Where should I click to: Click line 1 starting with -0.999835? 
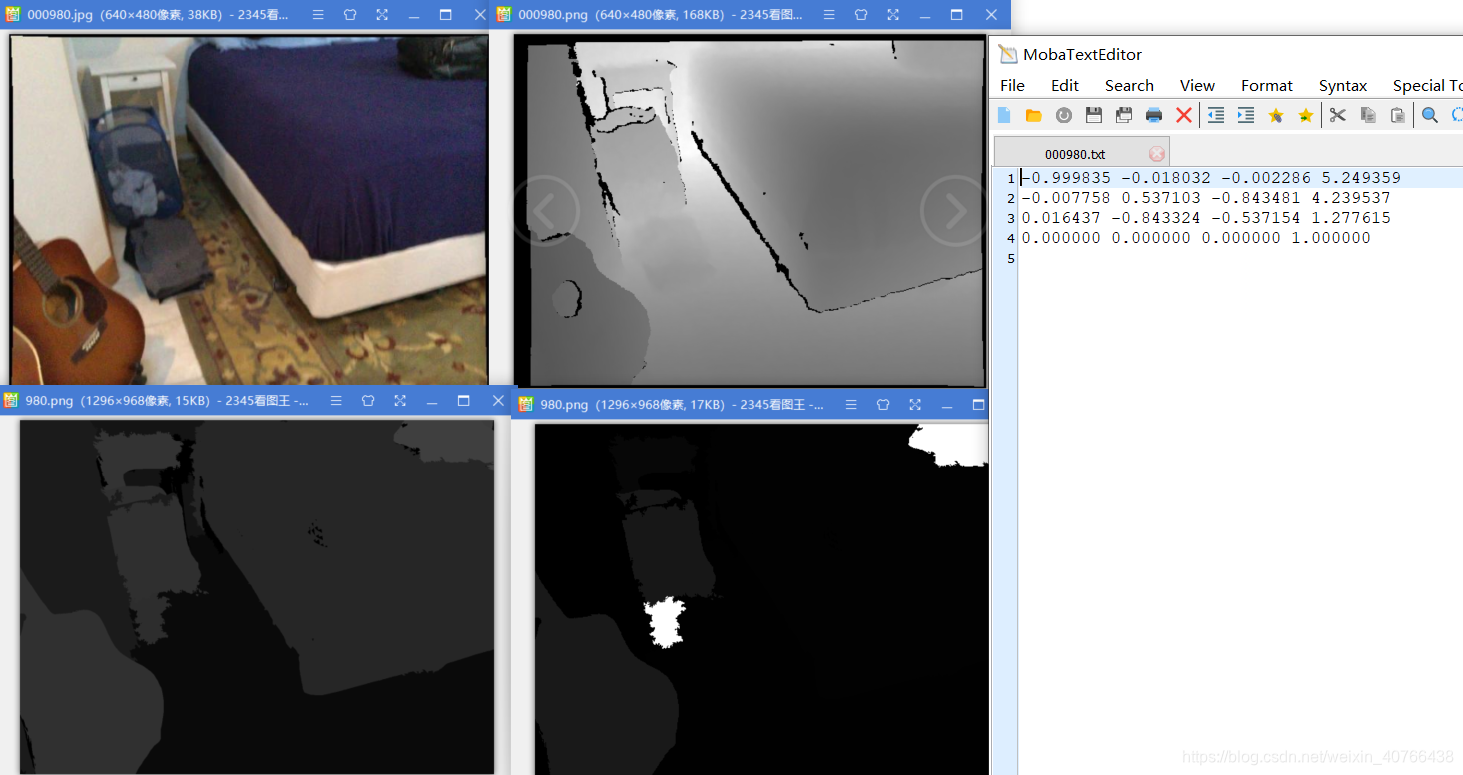[1210, 178]
